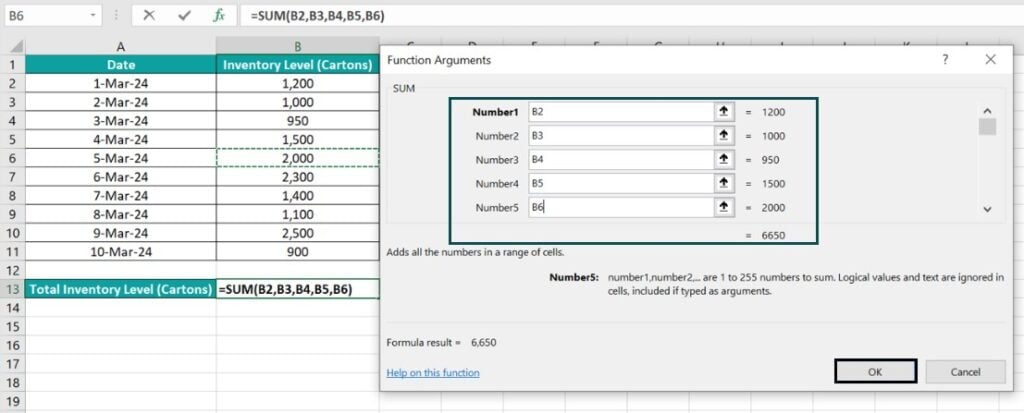Confirm formula with checkmark icon
1024x413 pixels.
pos(184,16)
